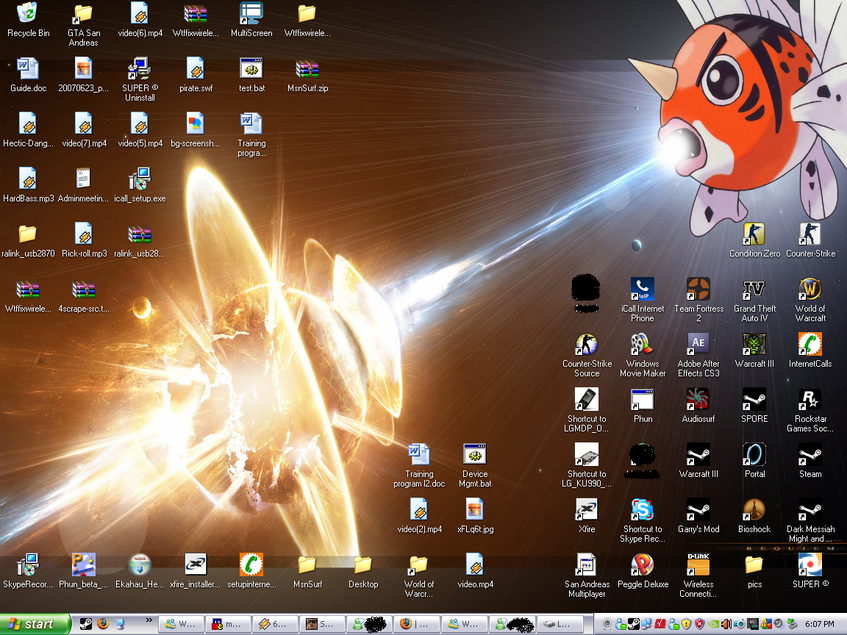
Task: Select the Shortcut to LGMDP icon
Action: point(587,410)
